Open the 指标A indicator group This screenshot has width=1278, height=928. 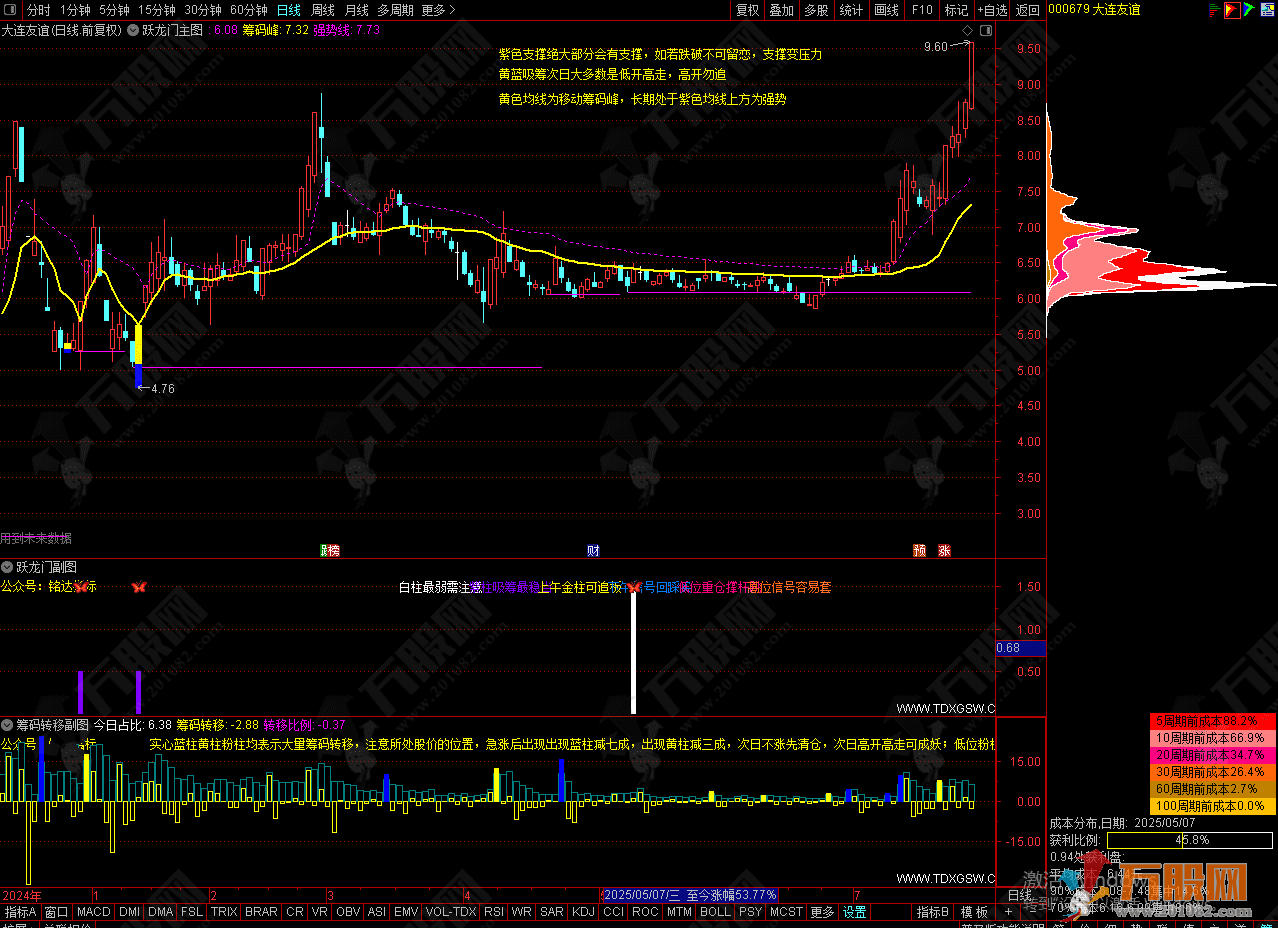[20, 912]
